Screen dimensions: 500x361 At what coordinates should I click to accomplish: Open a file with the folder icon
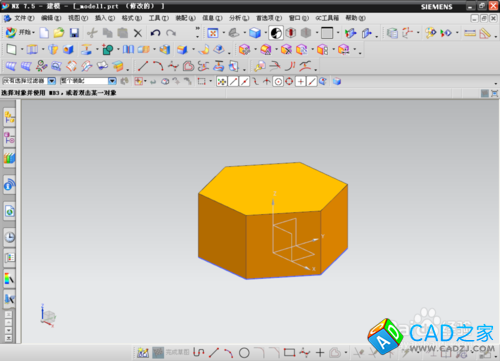pos(59,33)
